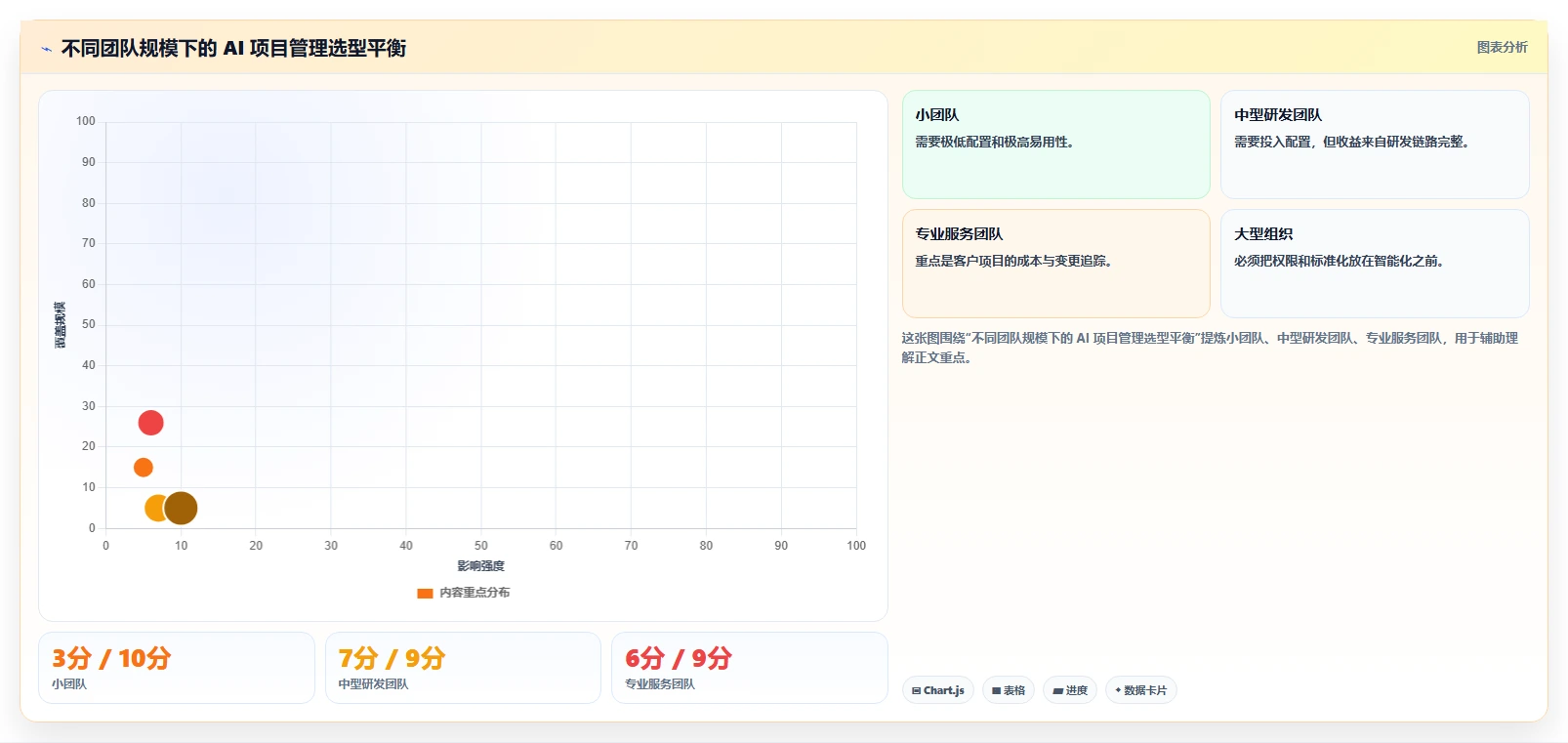The width and height of the screenshot is (1568, 743).
Task: Open the 中型研发团队 card
Action: pyautogui.click(x=1375, y=144)
